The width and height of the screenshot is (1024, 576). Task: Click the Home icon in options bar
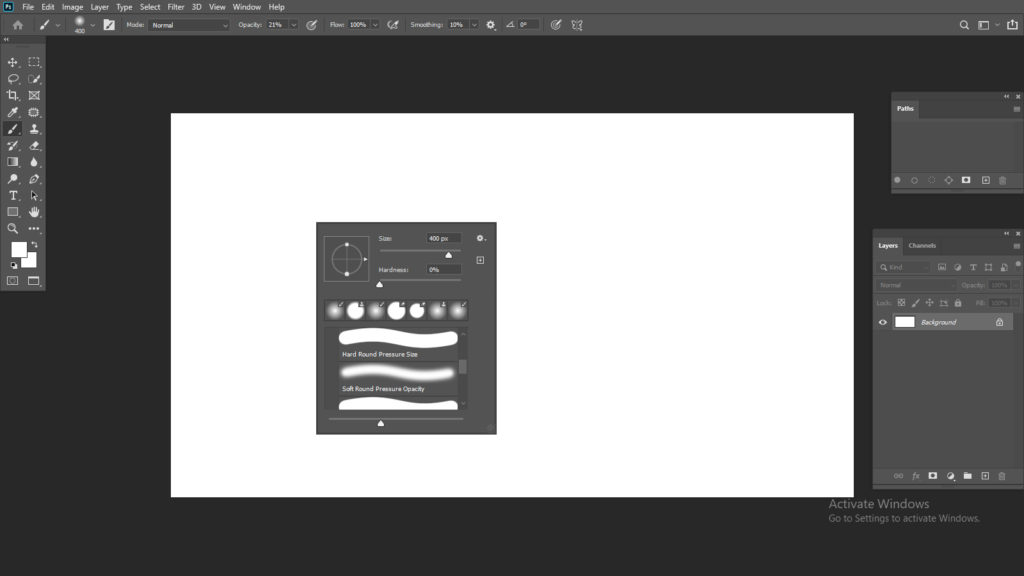(18, 25)
